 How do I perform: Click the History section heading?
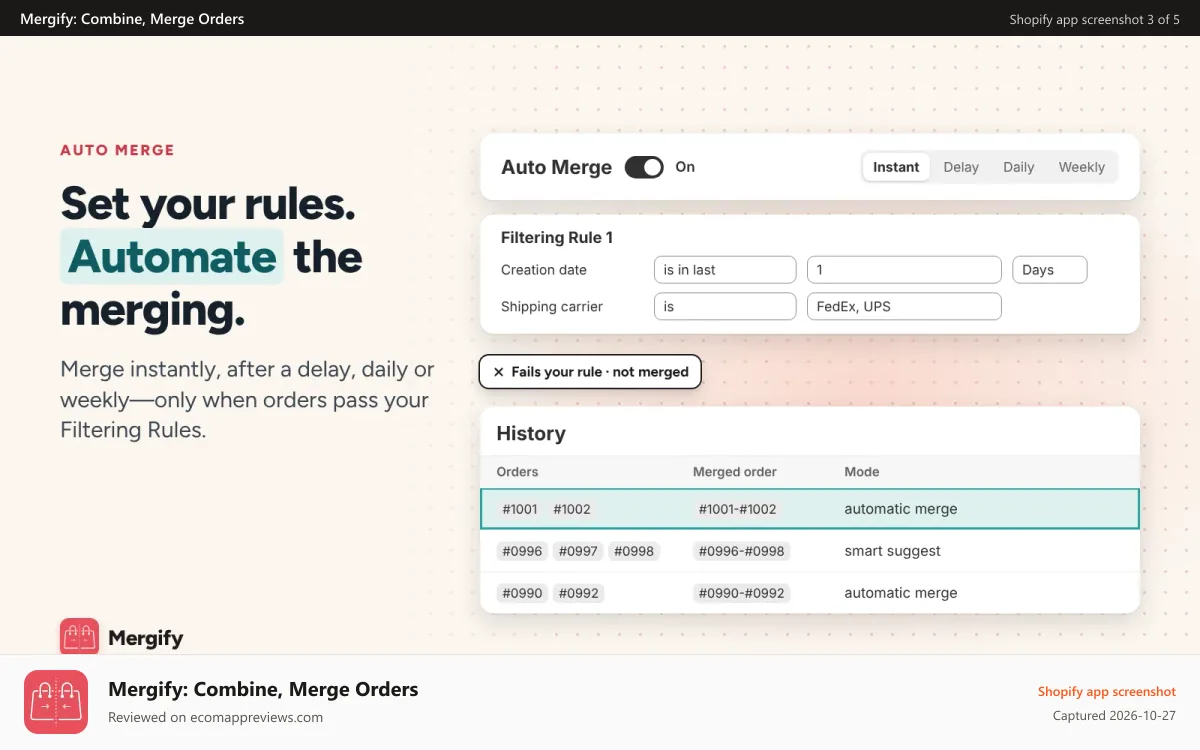pyautogui.click(x=531, y=433)
